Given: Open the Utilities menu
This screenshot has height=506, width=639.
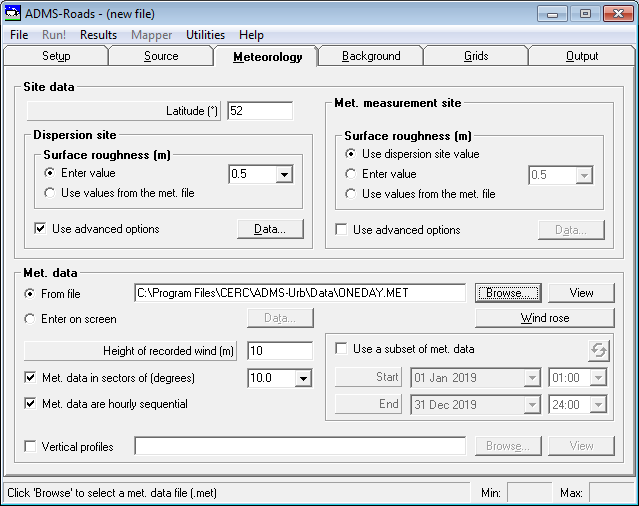Looking at the screenshot, I should (x=205, y=35).
